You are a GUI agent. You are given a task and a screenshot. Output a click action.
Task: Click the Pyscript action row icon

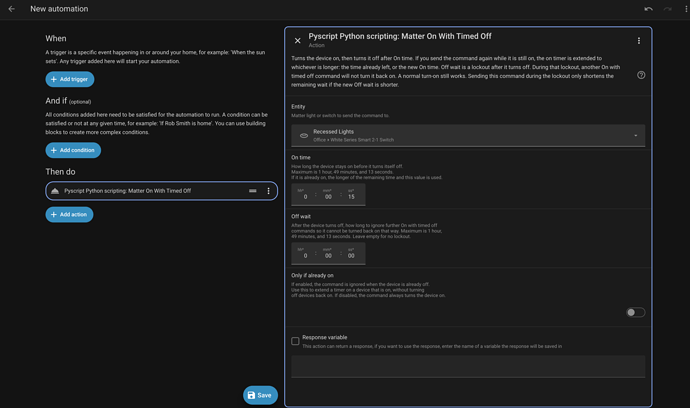coord(55,191)
